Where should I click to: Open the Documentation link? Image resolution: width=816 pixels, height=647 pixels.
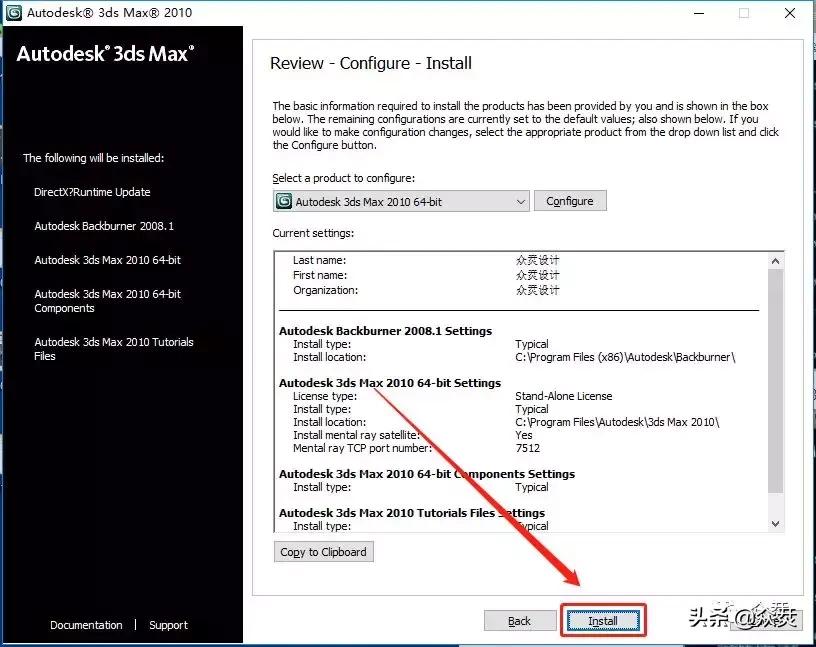[x=86, y=625]
